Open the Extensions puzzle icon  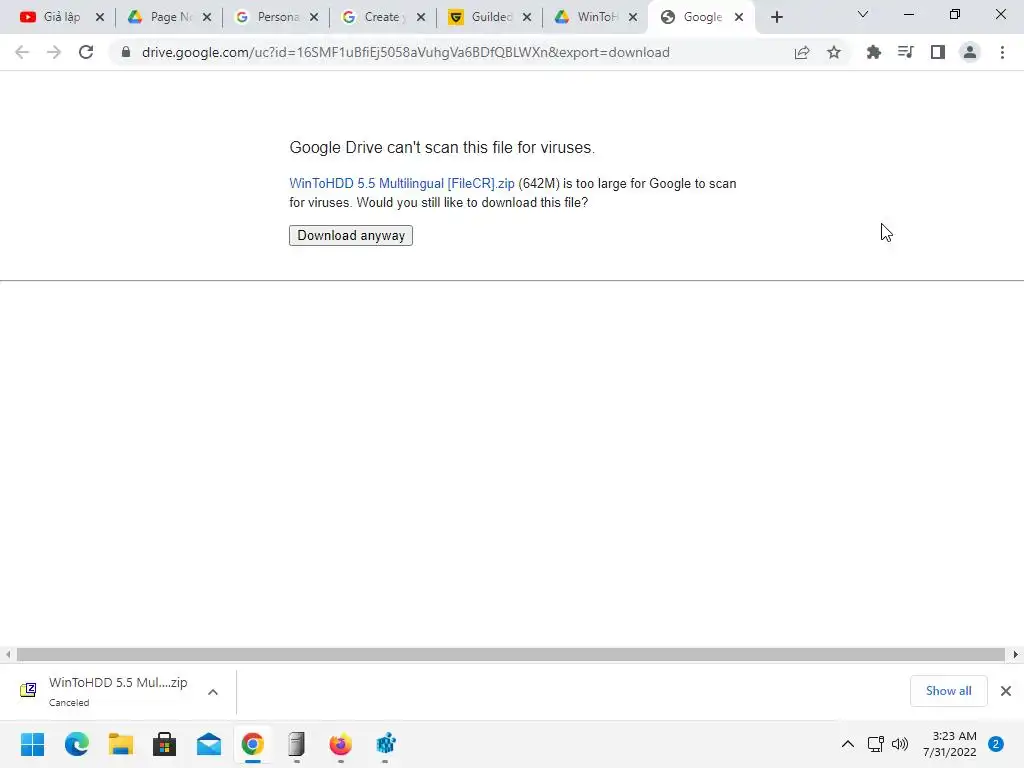point(874,52)
